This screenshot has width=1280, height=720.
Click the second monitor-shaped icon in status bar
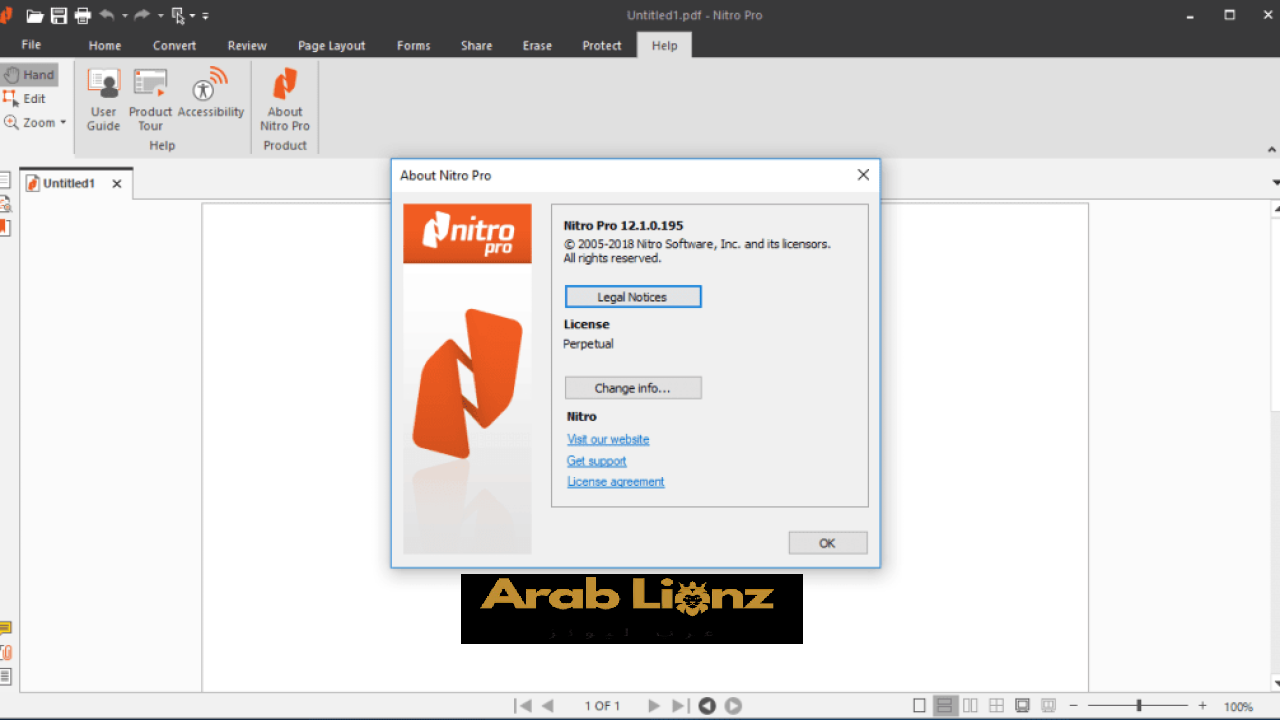(x=1048, y=706)
